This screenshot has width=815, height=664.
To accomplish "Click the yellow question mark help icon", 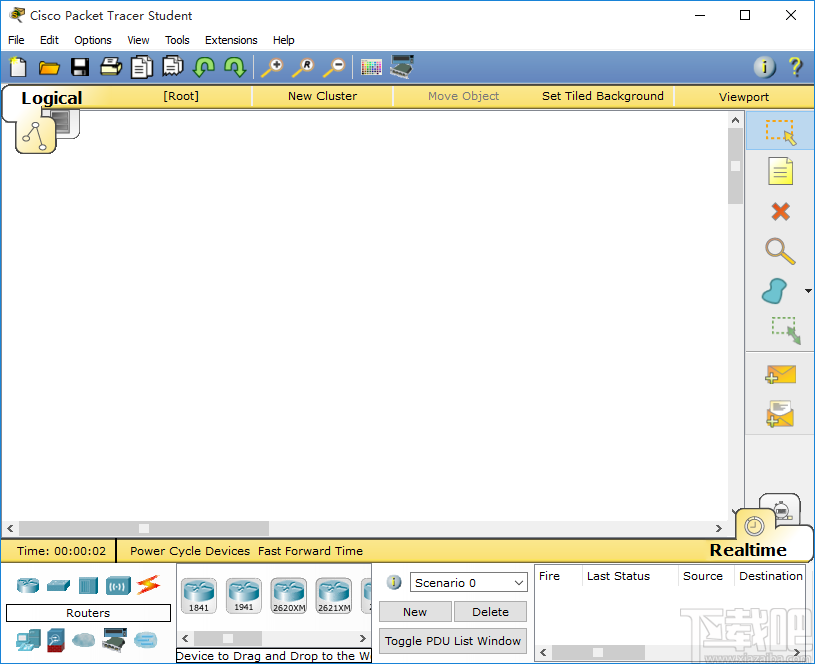I will point(795,67).
